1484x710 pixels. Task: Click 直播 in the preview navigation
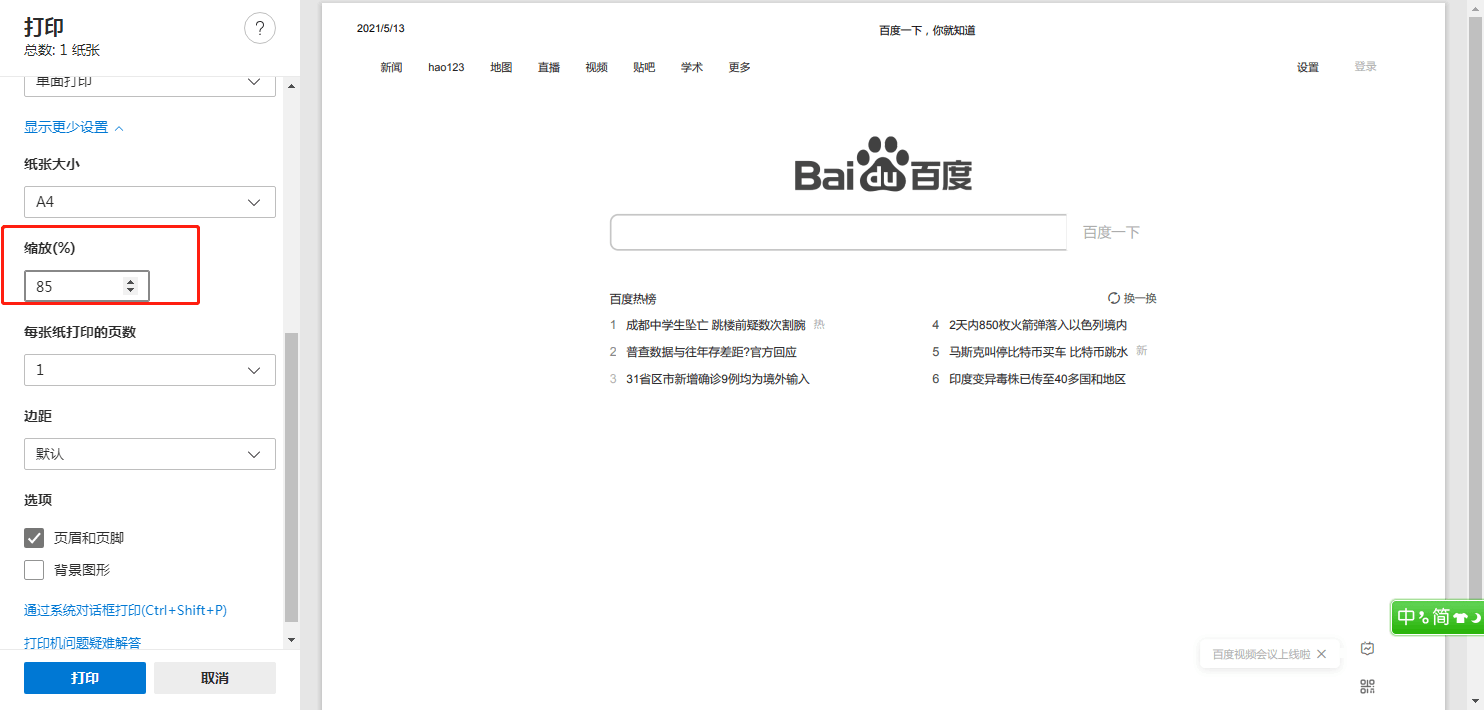(x=549, y=68)
